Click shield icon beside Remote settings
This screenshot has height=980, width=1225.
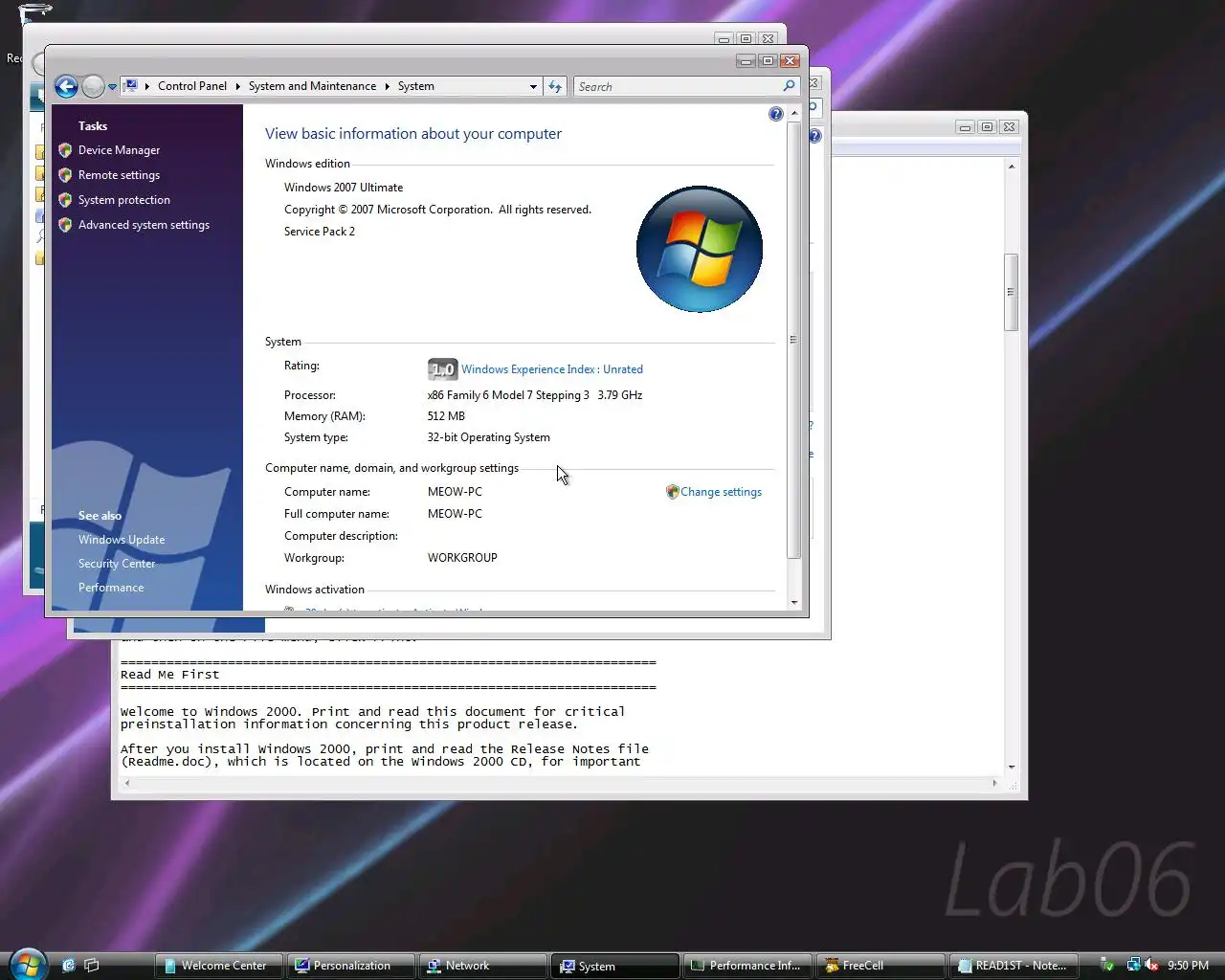[65, 175]
